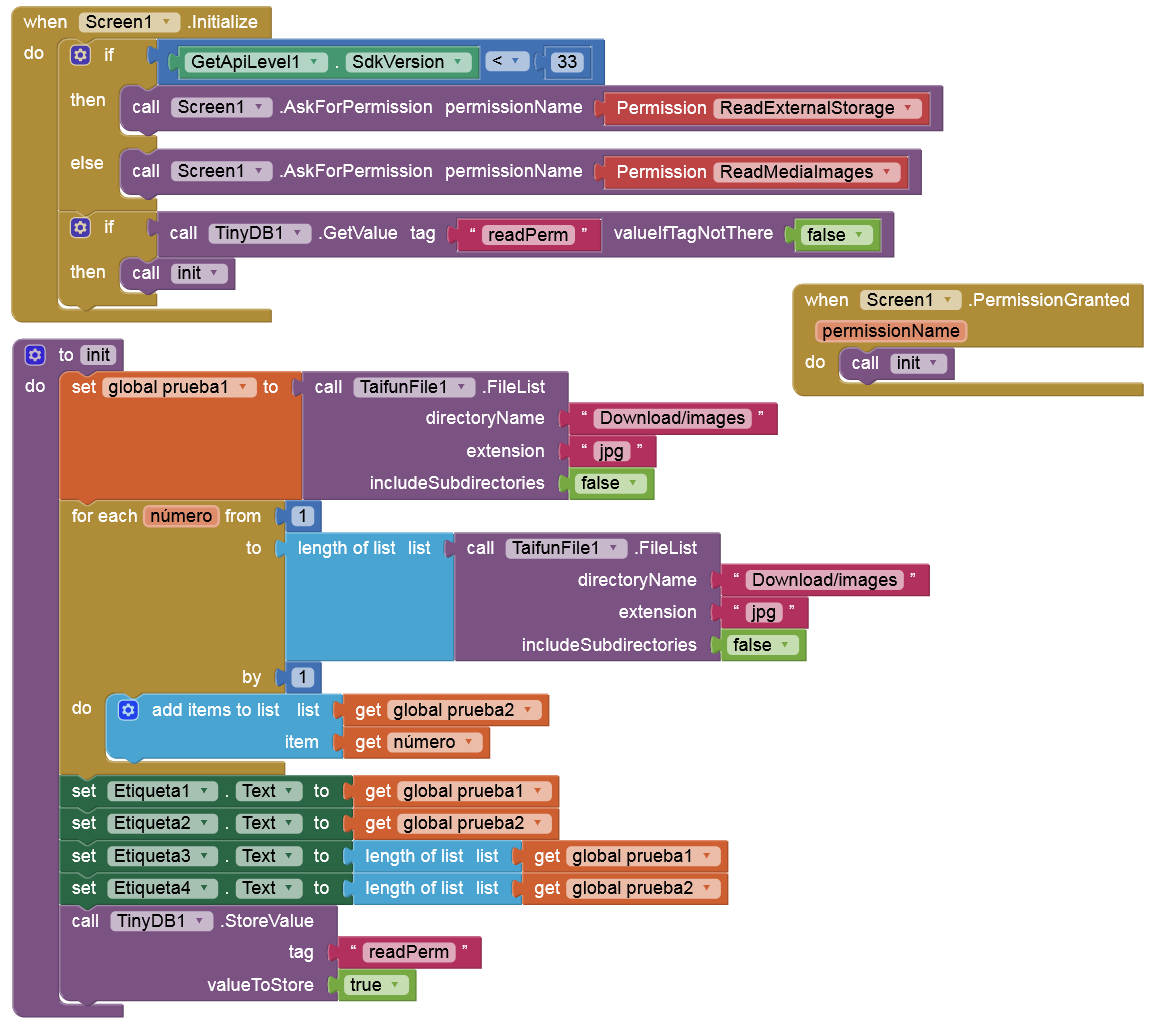Select the number field containing 33
The width and height of the screenshot is (1154, 1031).
(567, 62)
